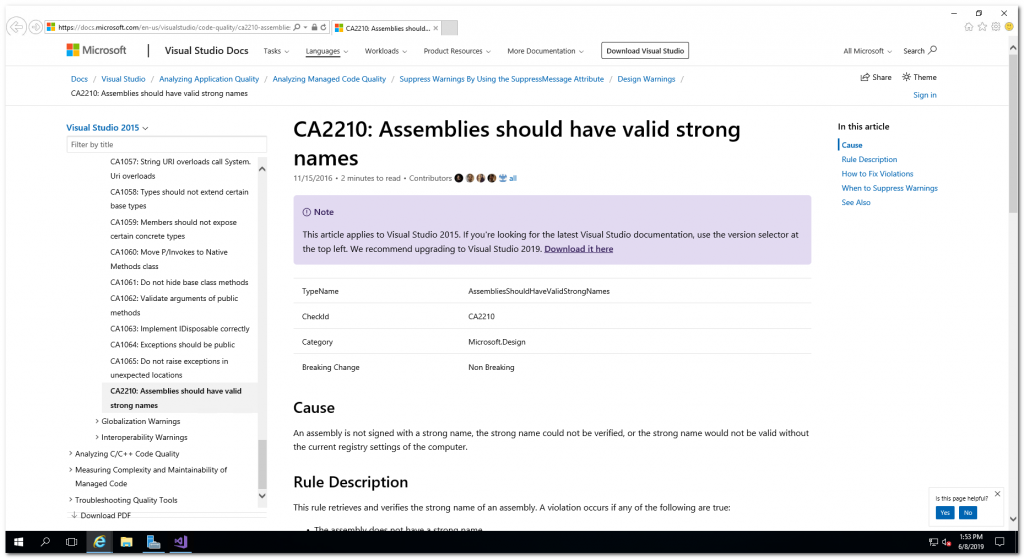Image resolution: width=1024 pixels, height=559 pixels.
Task: Open the notification center icon
Action: pos(999,542)
